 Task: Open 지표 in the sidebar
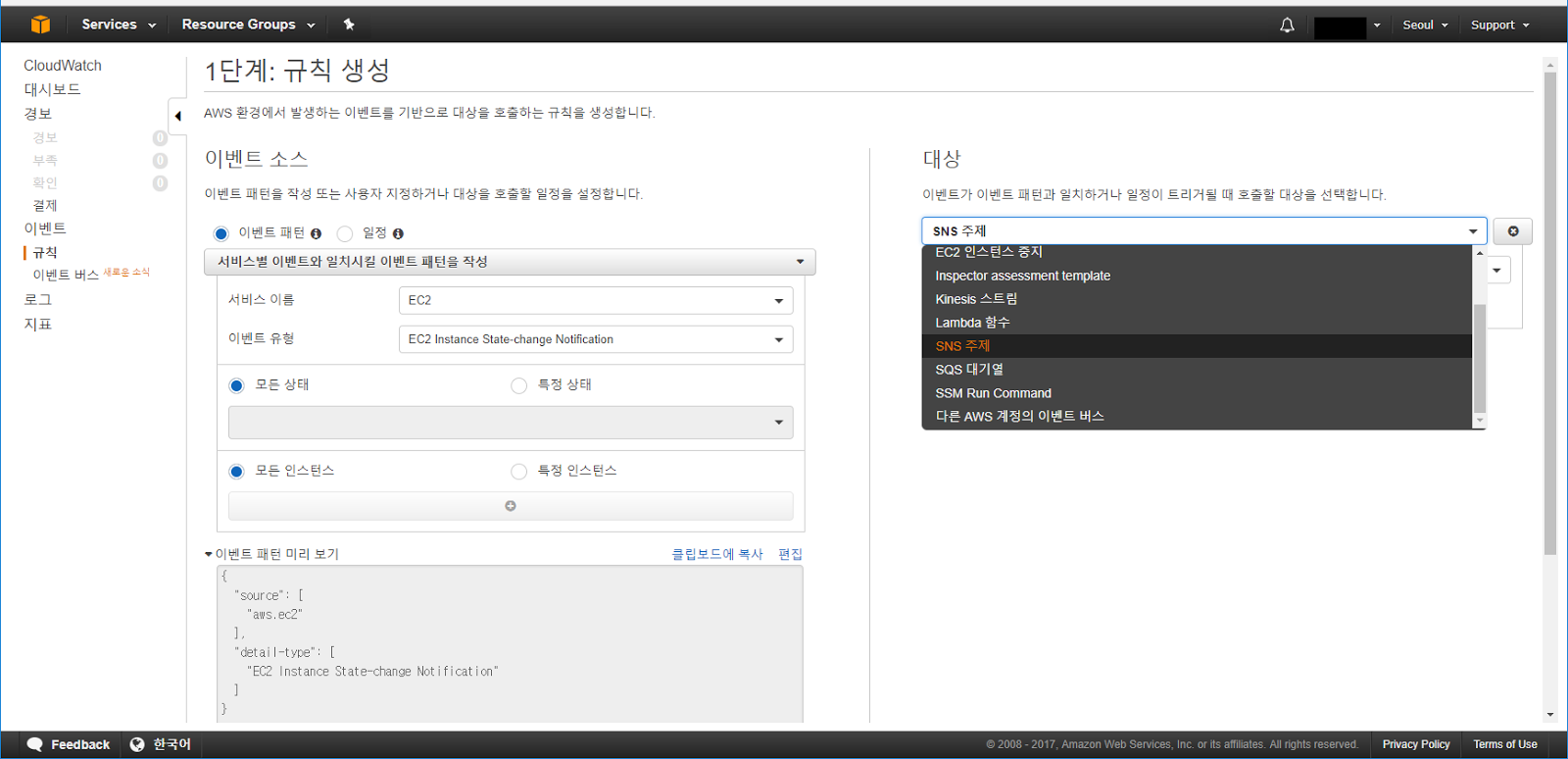(37, 325)
